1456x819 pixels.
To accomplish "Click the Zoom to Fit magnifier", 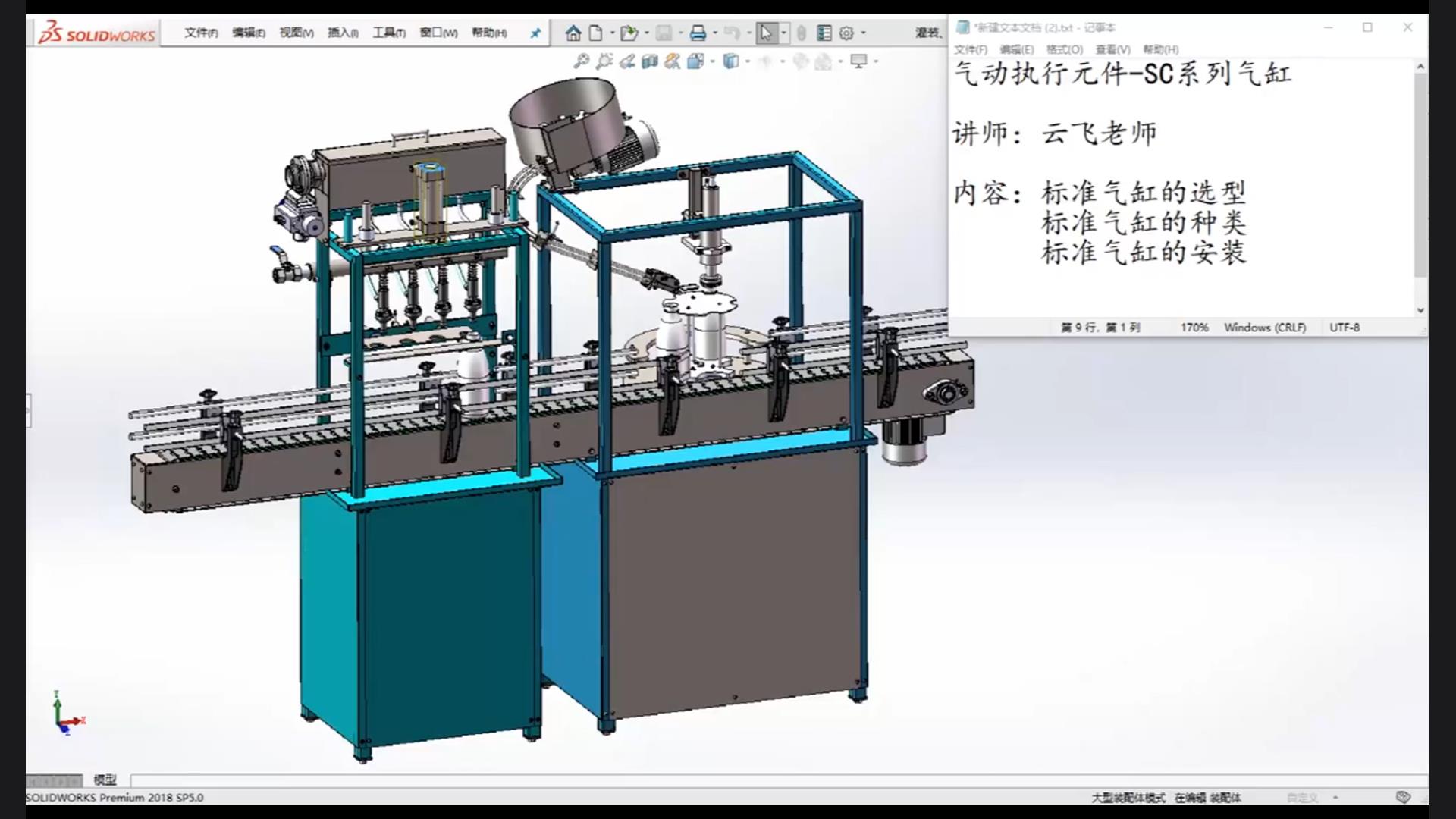I will [582, 61].
